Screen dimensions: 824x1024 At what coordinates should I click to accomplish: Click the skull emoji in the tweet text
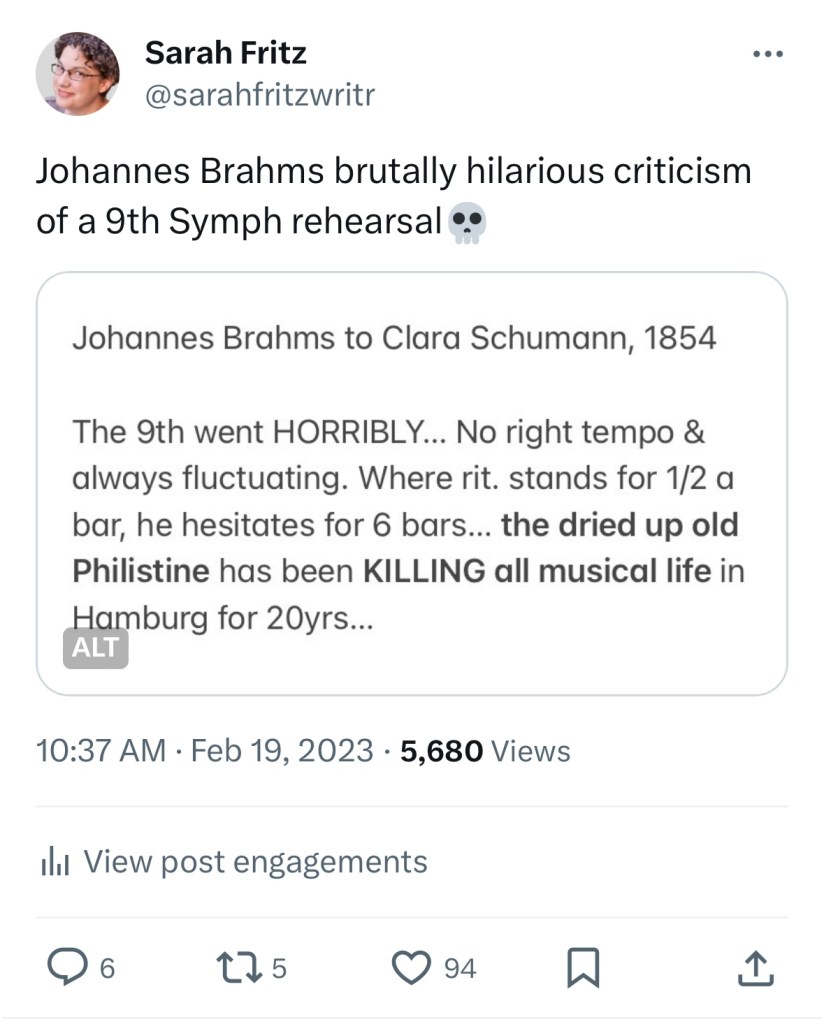(x=467, y=222)
